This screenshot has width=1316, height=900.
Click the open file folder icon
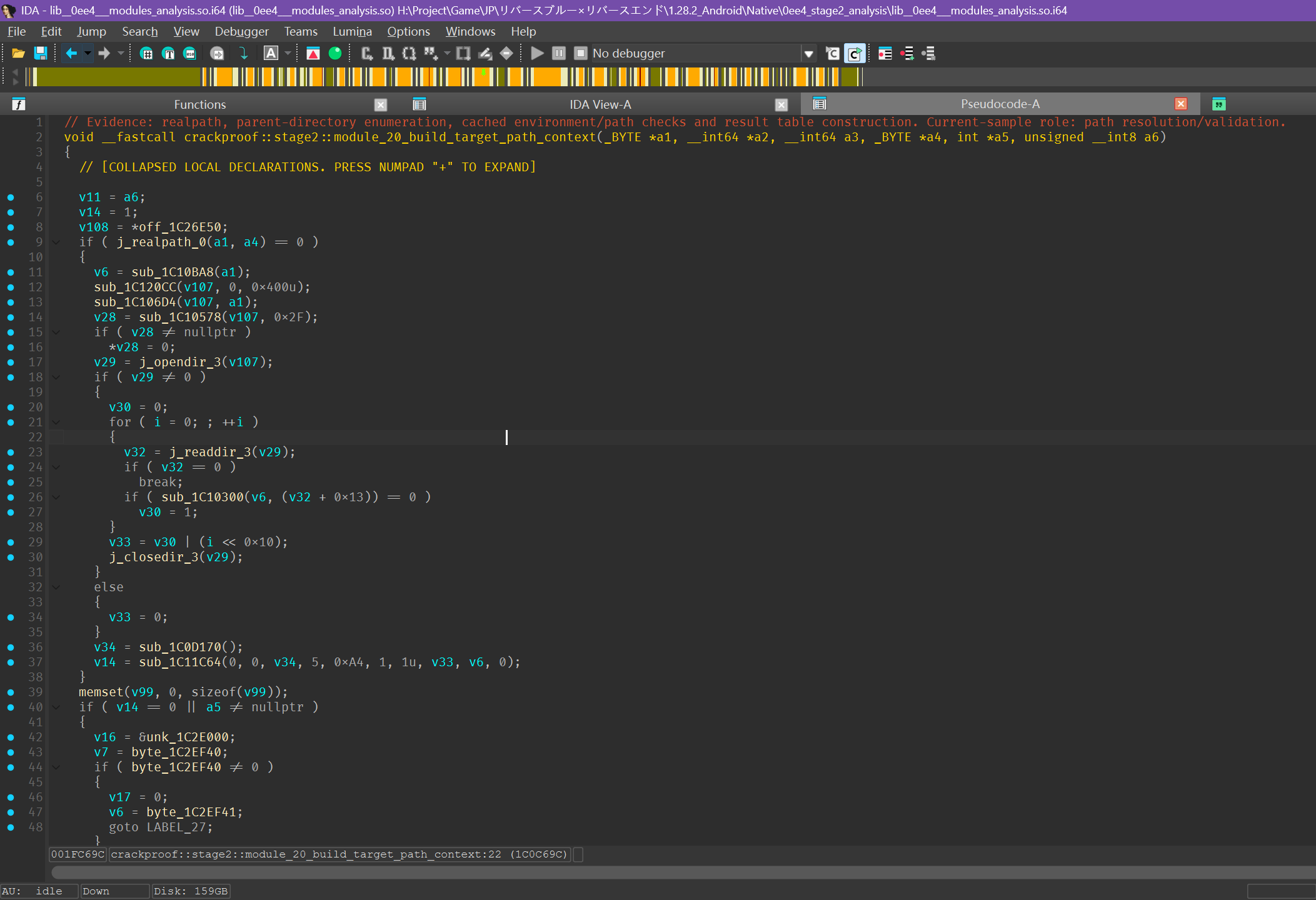click(18, 54)
